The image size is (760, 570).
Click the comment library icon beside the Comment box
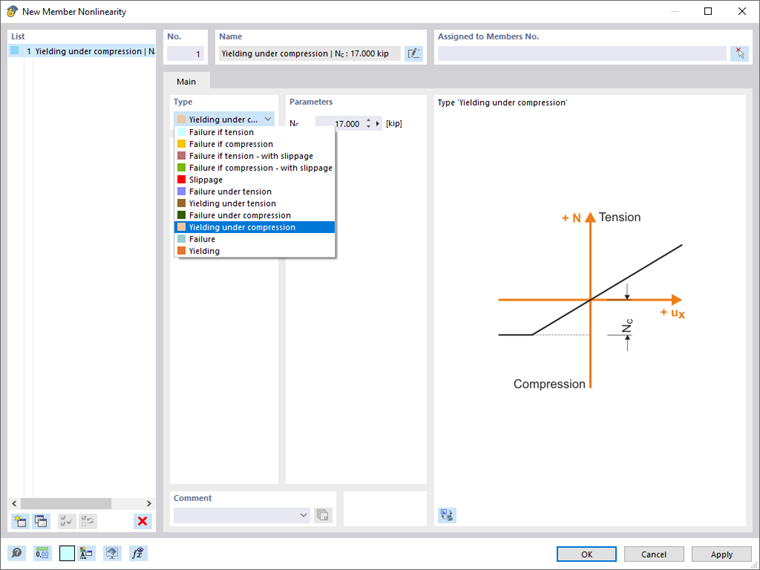click(x=323, y=515)
